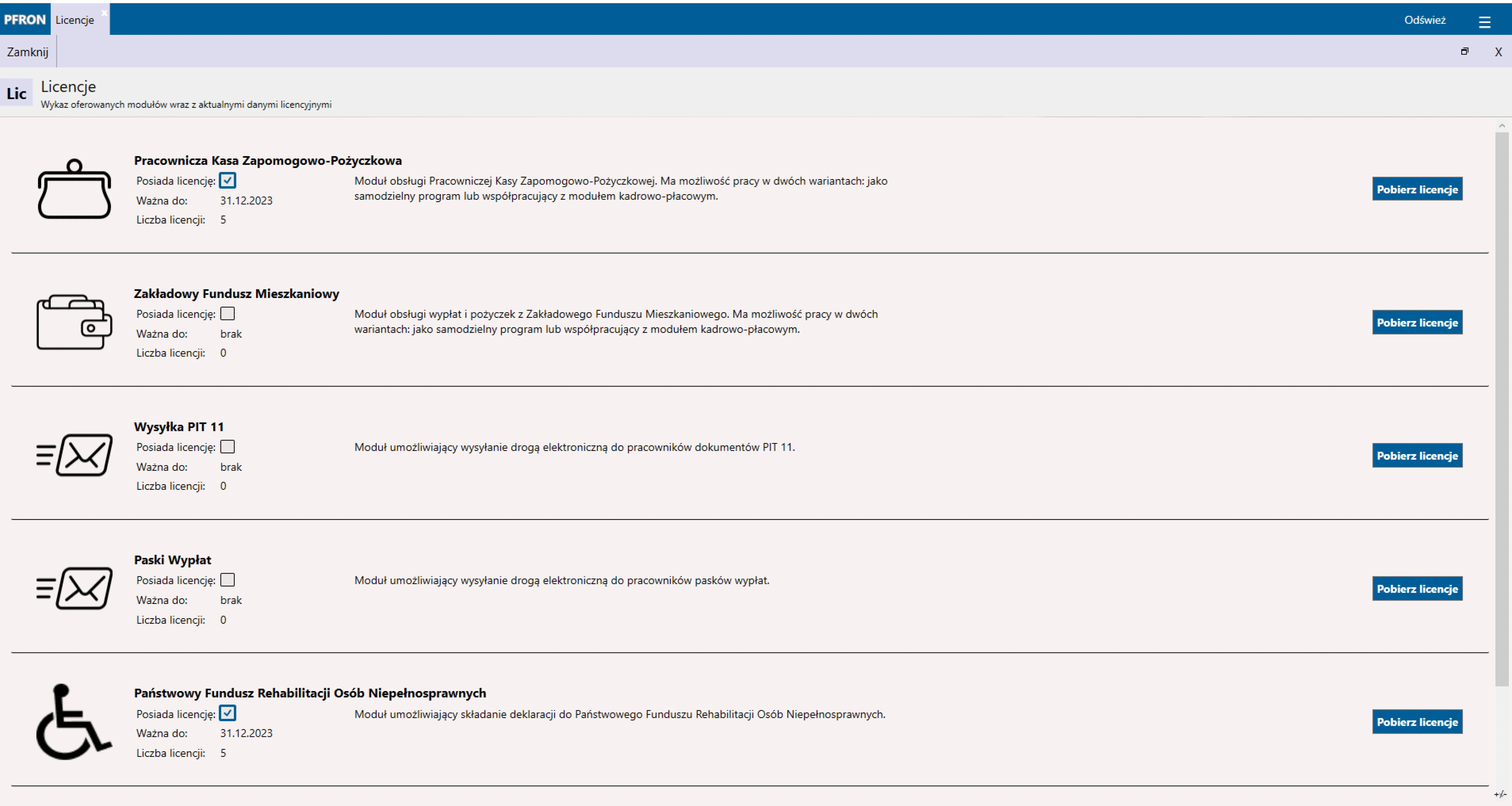This screenshot has width=1512, height=806.
Task: Click the coin purse icon for Pracownicza Kasa
Action: click(75, 189)
